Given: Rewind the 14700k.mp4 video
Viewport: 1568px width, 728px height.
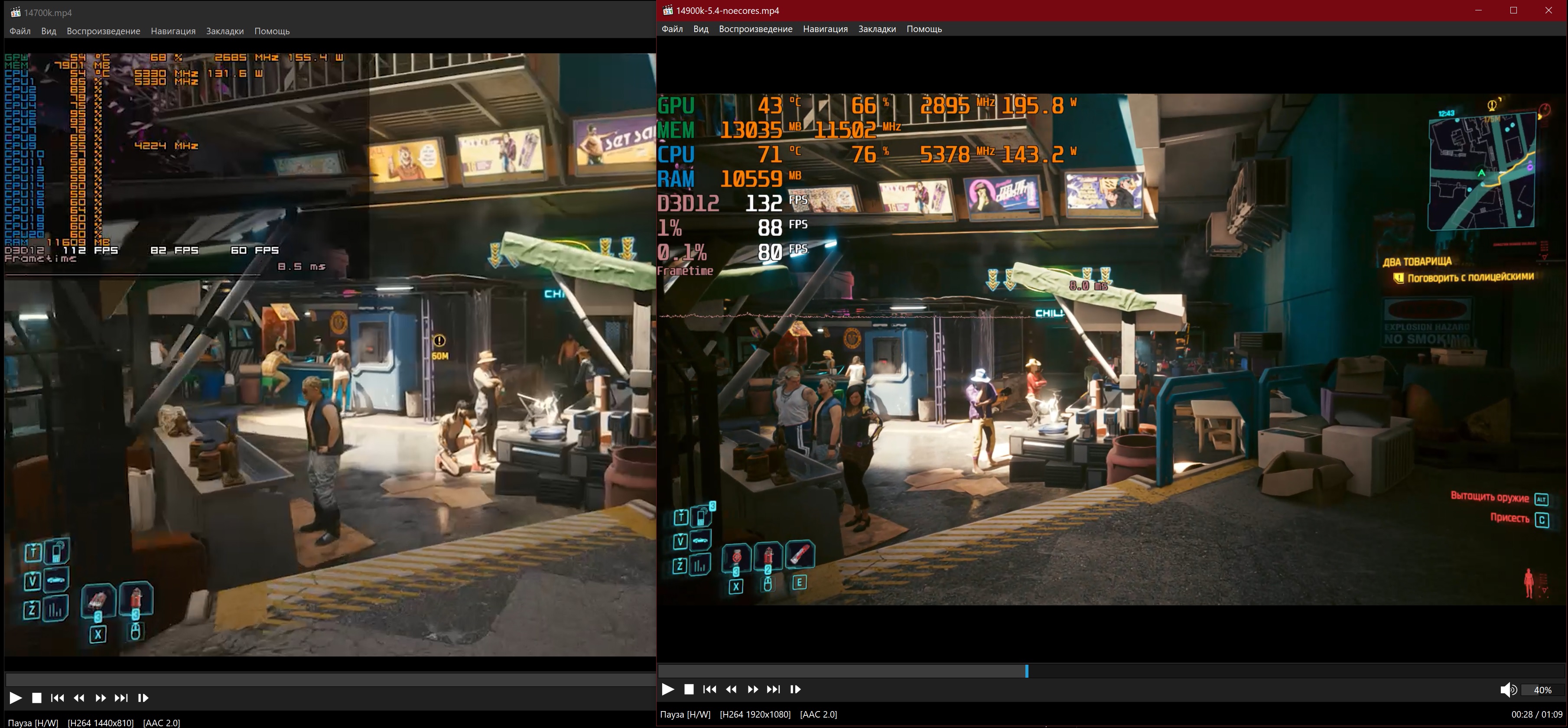Looking at the screenshot, I should coord(79,698).
